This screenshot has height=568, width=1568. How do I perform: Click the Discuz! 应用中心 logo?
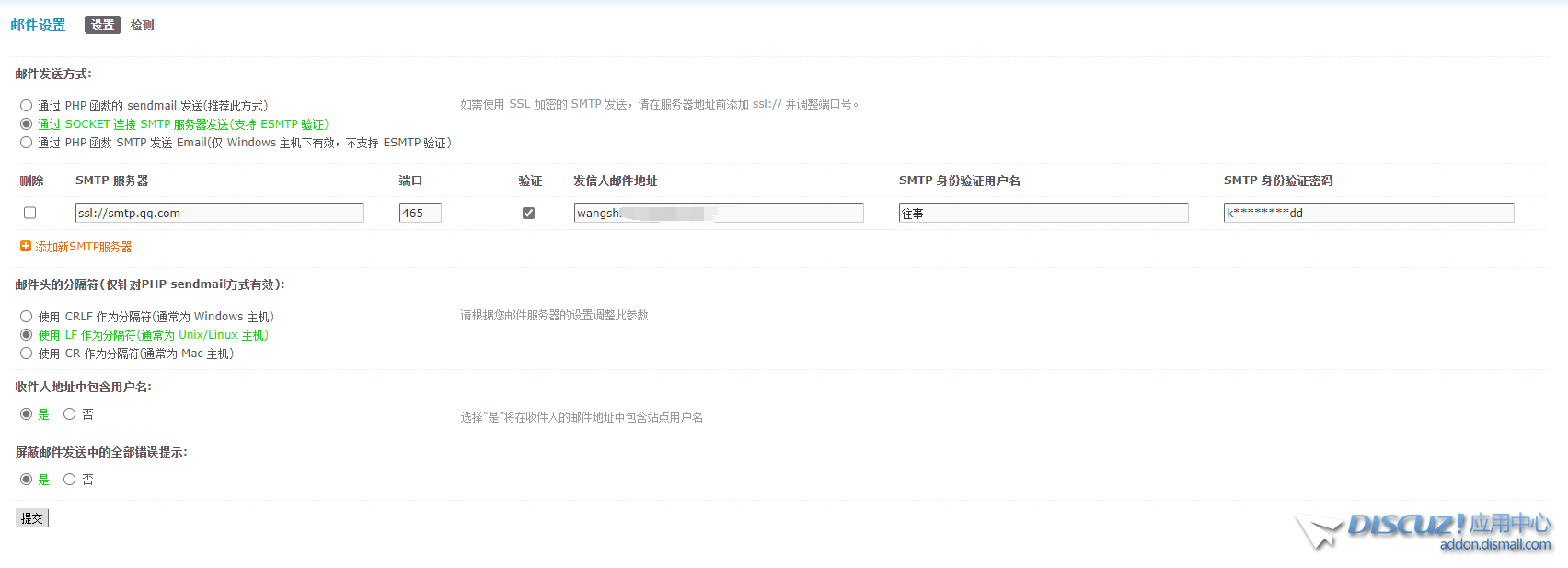[x=1424, y=531]
